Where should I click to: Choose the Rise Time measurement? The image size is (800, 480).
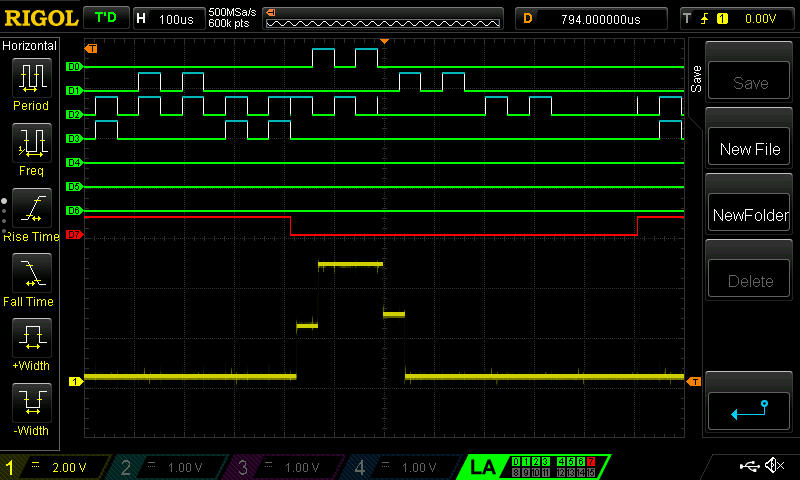pos(31,208)
